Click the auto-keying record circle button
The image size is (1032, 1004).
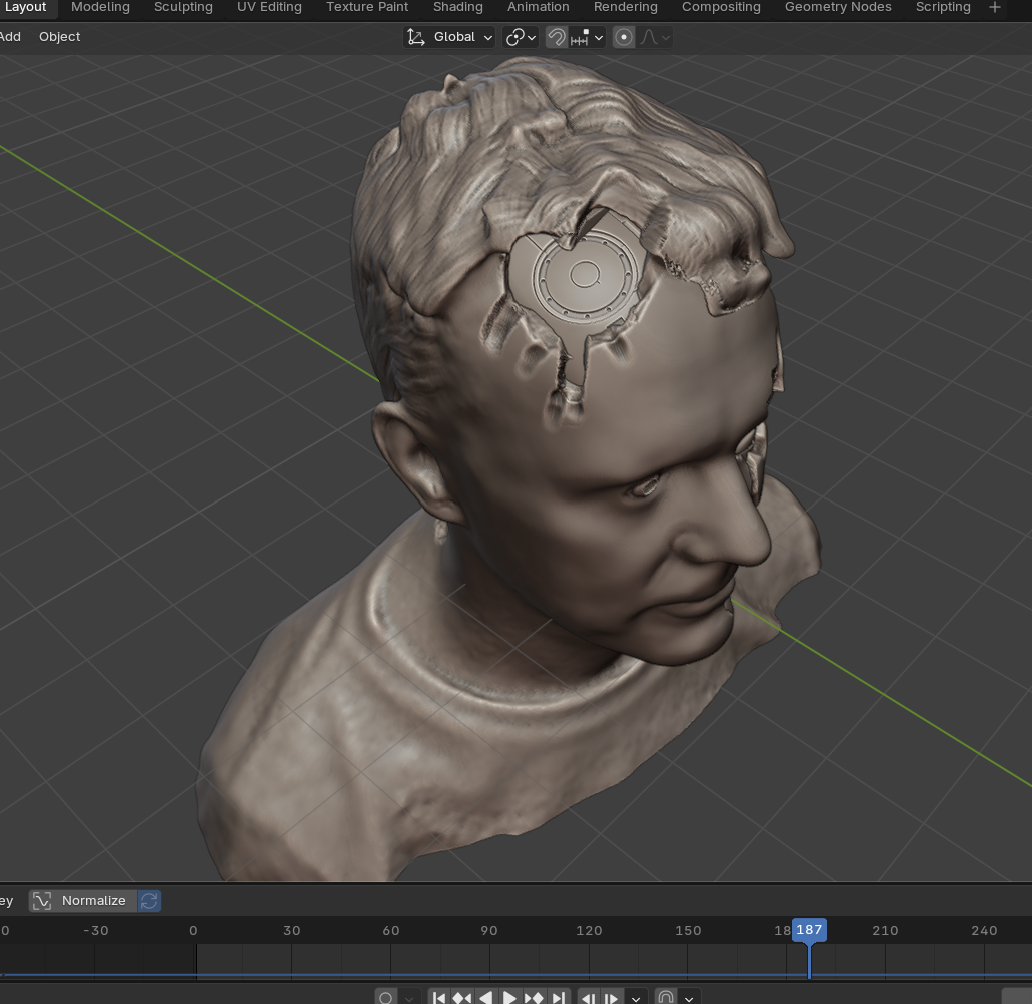click(386, 997)
